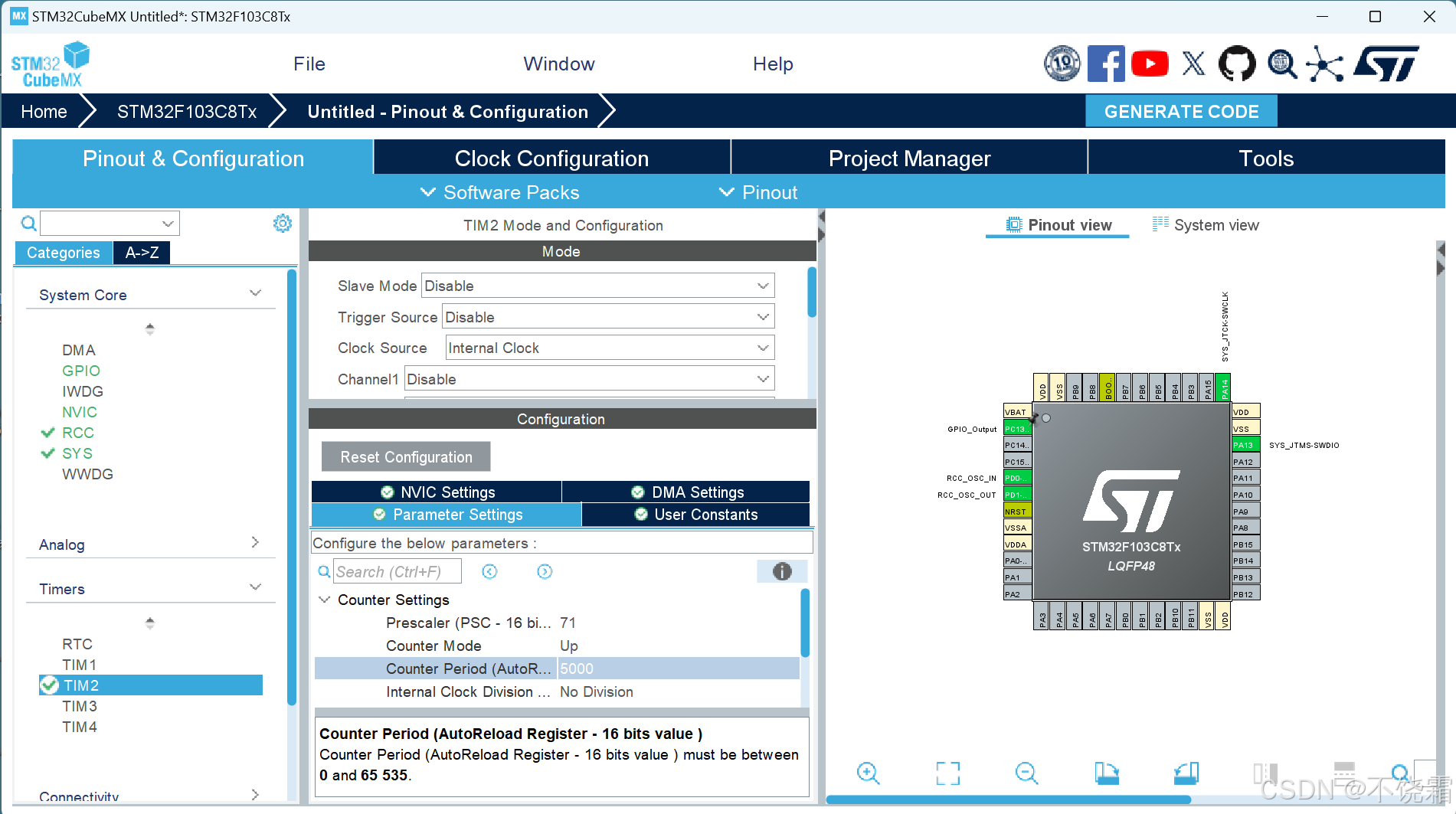The height and width of the screenshot is (814, 1456).
Task: Click the STM32CubeMX logo
Action: point(51,64)
